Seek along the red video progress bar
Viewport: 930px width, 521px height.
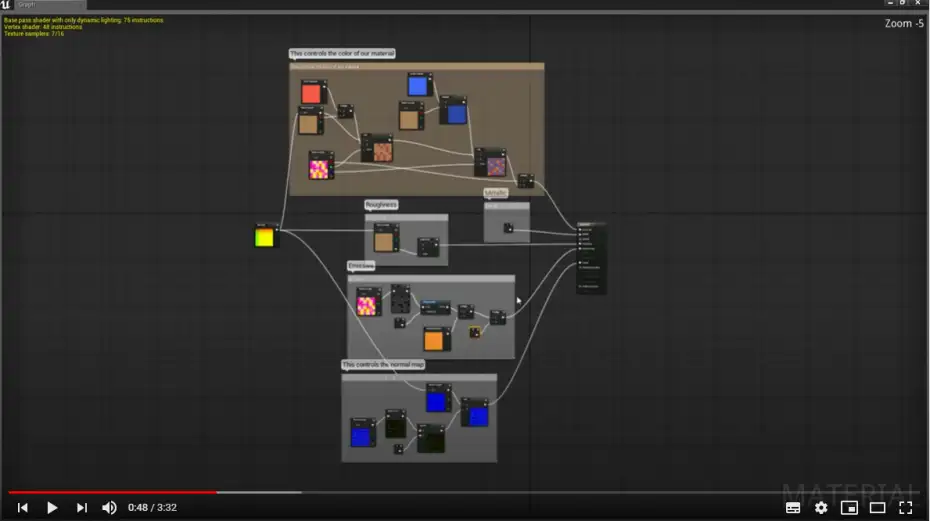tap(113, 492)
